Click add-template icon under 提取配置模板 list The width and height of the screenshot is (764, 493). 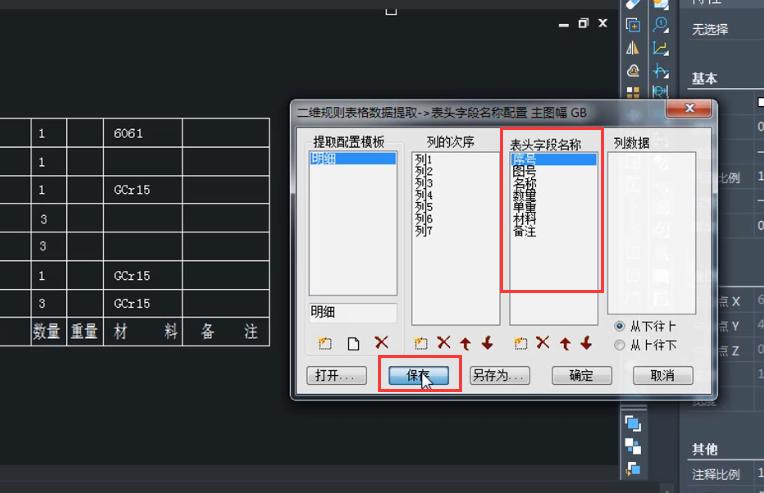(325, 343)
